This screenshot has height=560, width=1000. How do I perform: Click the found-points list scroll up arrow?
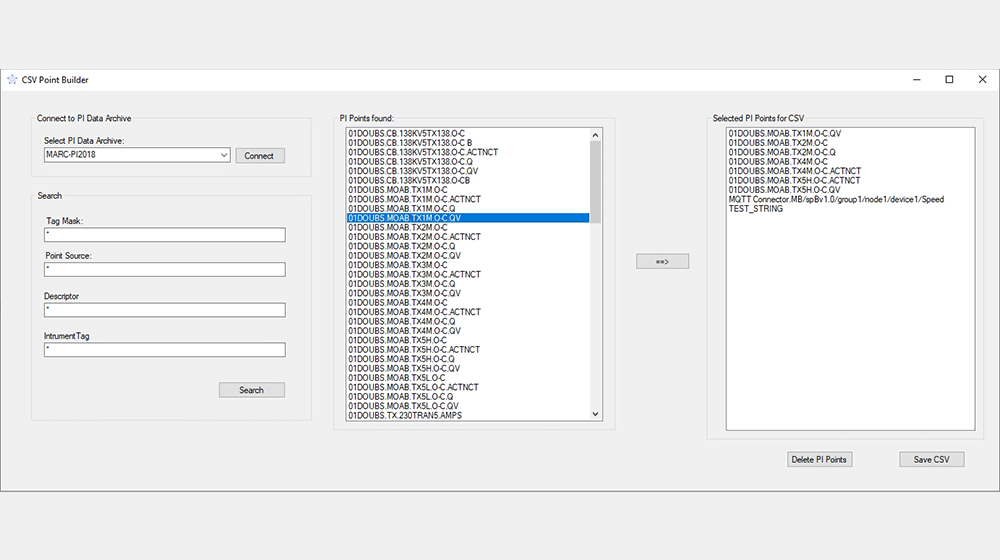click(x=595, y=135)
